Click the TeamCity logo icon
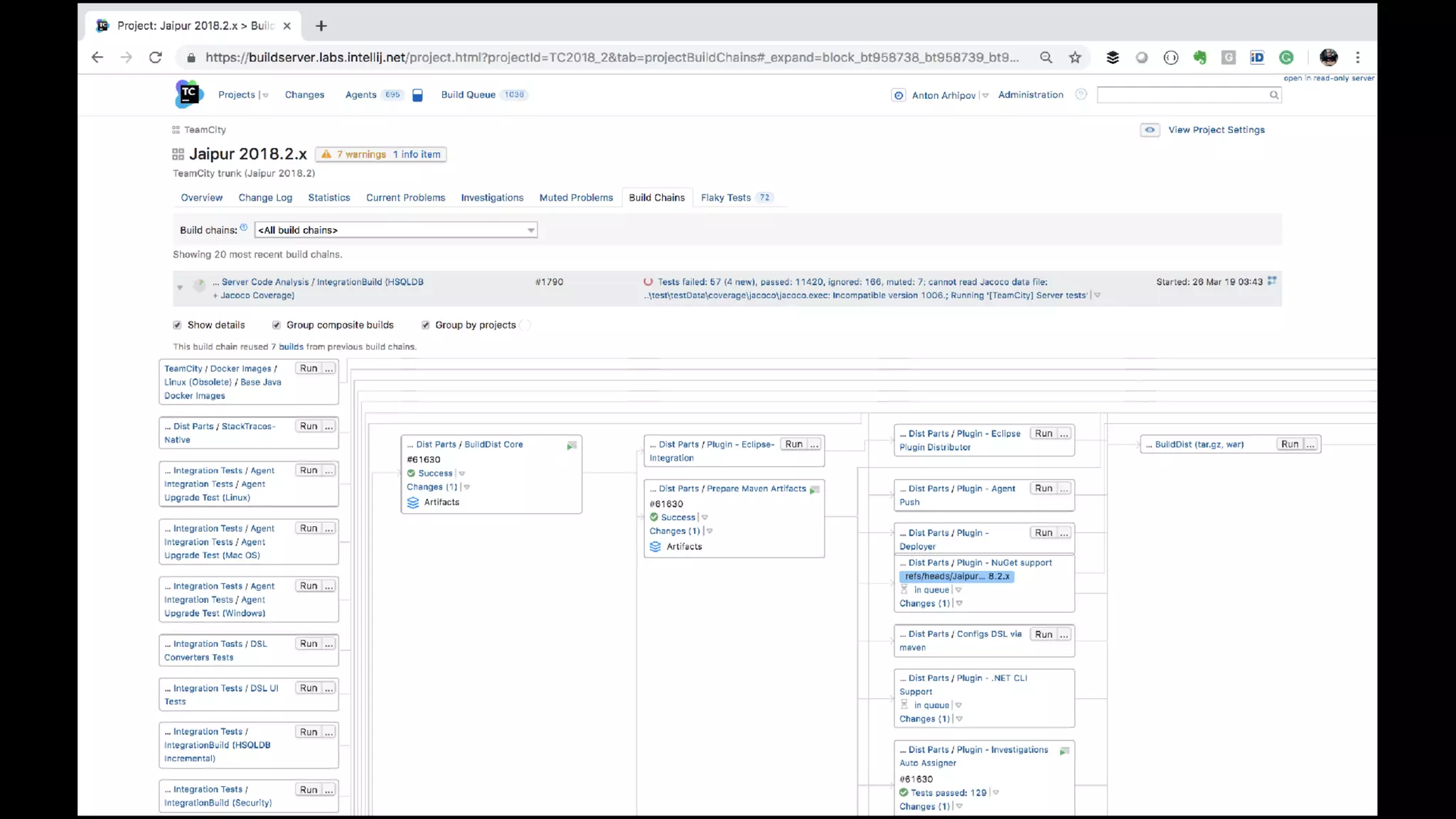This screenshot has width=1456, height=819. click(x=188, y=94)
